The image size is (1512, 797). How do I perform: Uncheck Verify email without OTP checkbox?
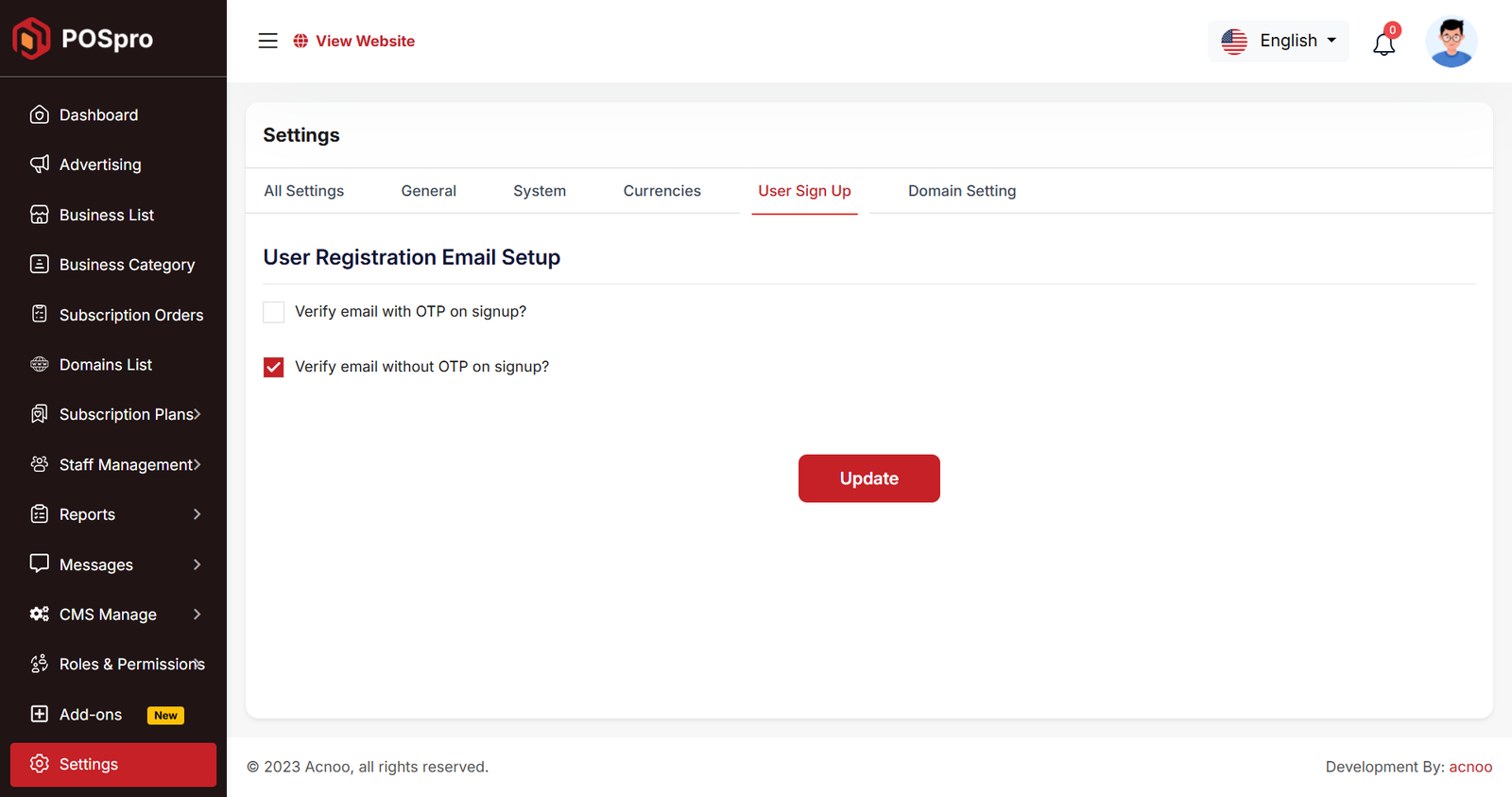click(x=274, y=367)
